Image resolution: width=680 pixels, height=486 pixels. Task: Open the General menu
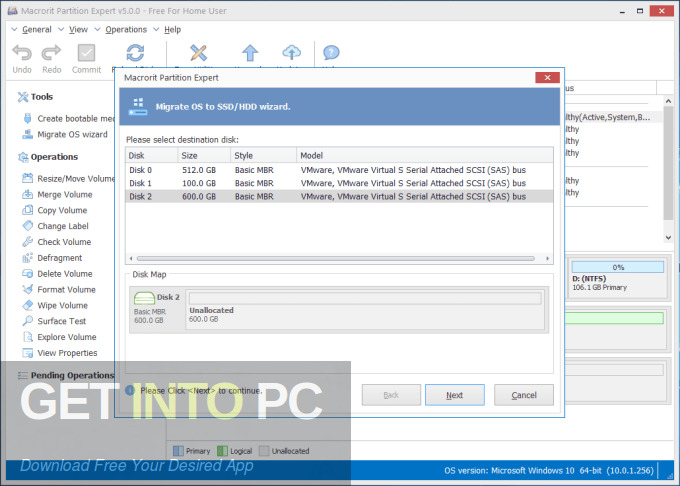[x=37, y=29]
